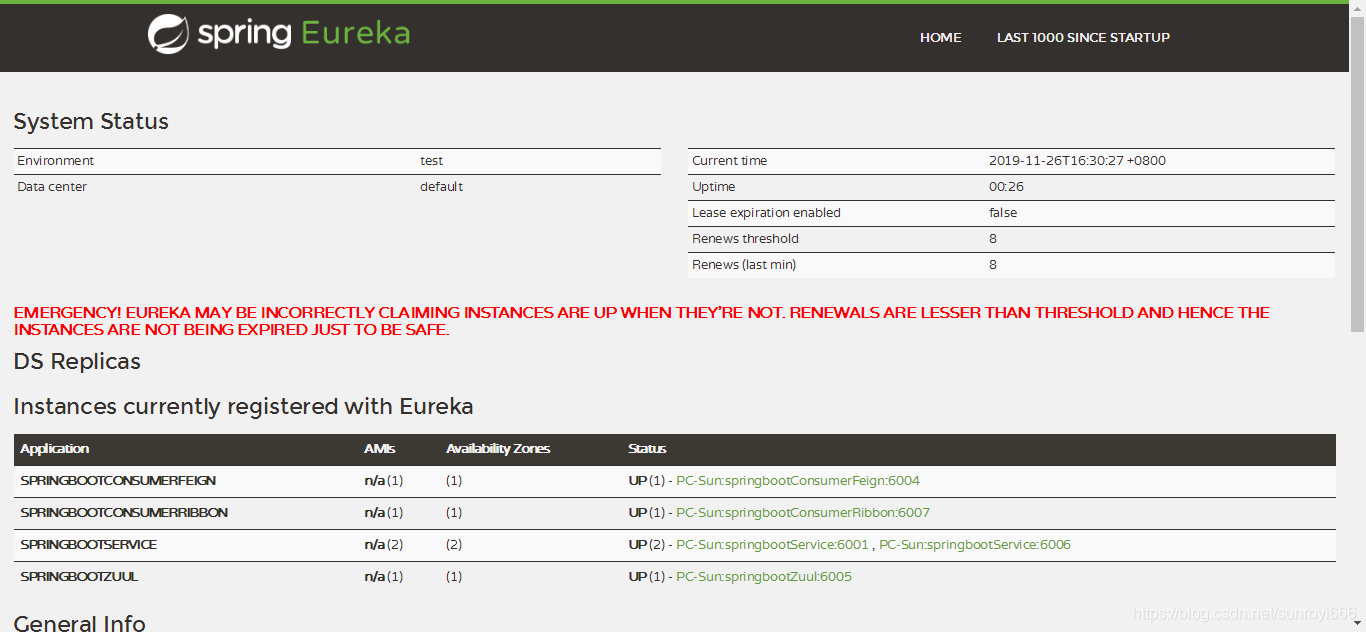
Task: Open PC-Sun:springbootConsumerRibbon:6007 instance link
Action: (x=803, y=513)
